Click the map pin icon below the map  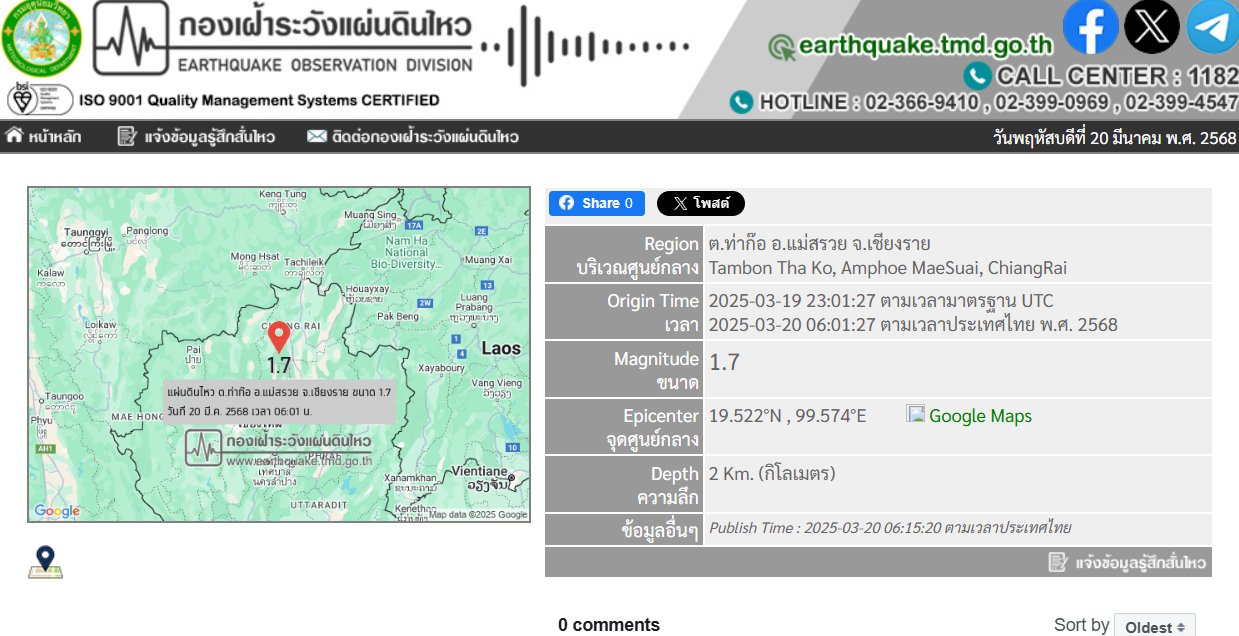[x=45, y=563]
